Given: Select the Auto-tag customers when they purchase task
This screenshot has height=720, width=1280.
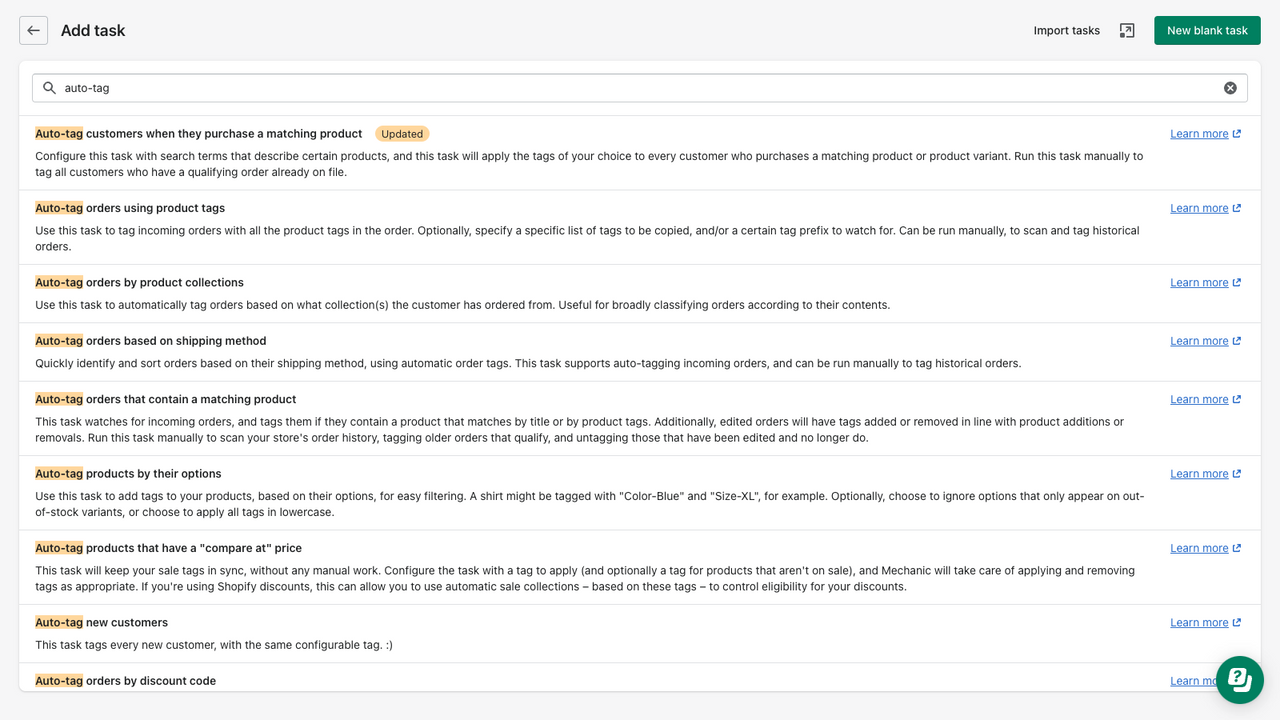Looking at the screenshot, I should [198, 133].
